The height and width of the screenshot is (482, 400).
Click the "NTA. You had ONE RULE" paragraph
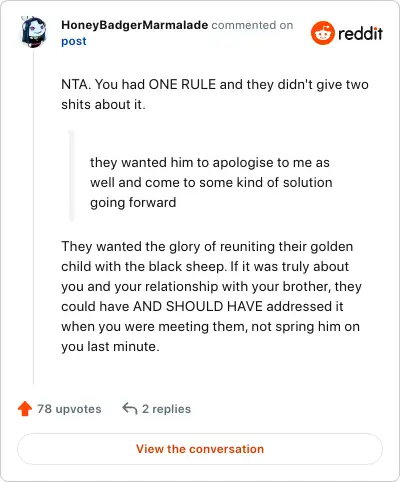tap(215, 94)
